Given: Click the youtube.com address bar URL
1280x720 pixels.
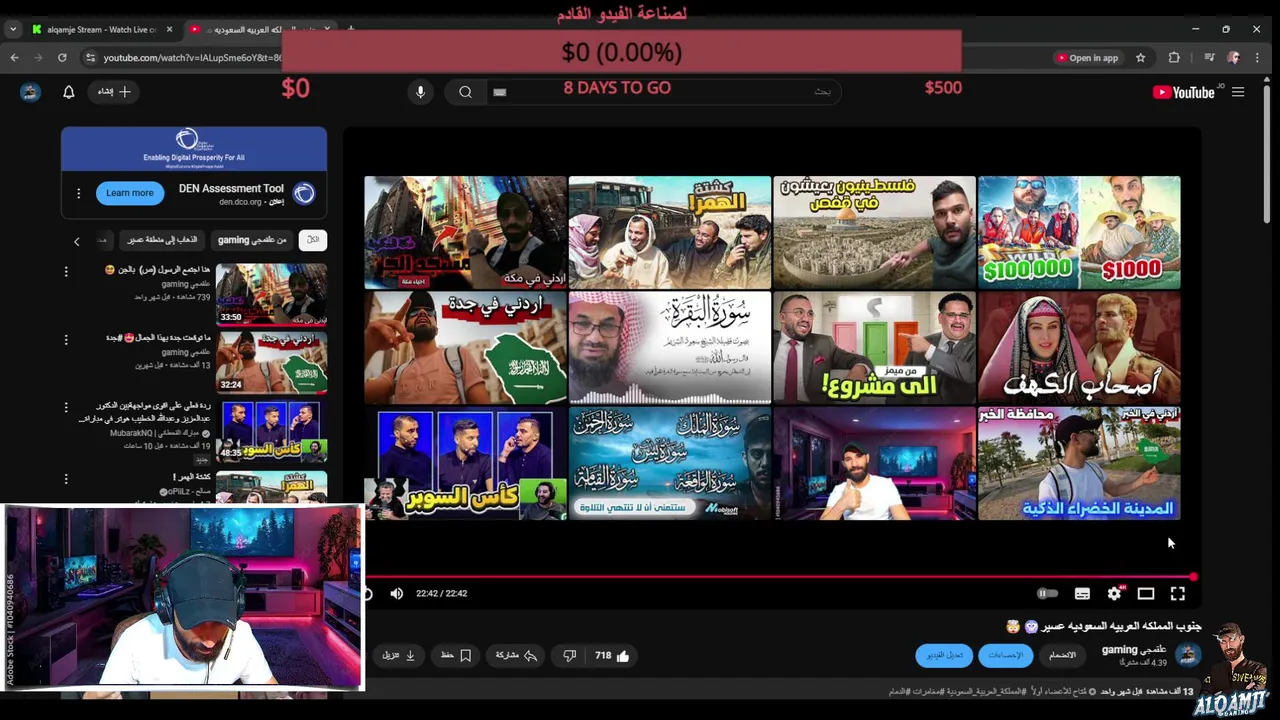Looking at the screenshot, I should tap(192, 58).
